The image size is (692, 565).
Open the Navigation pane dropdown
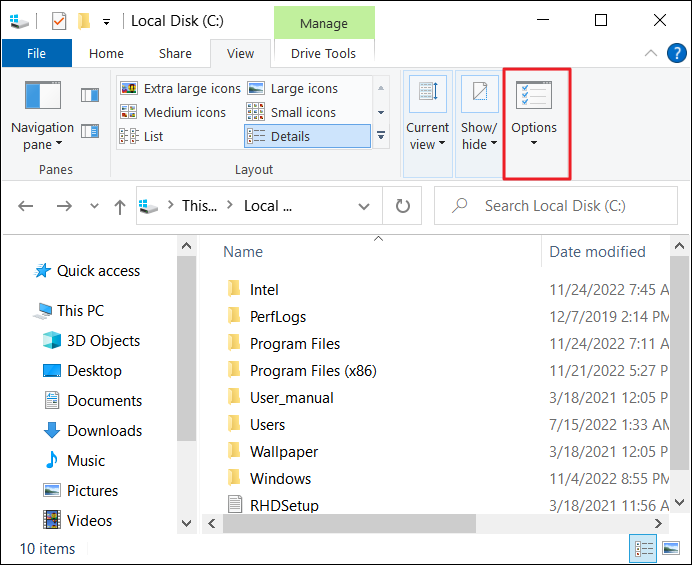tap(42, 117)
